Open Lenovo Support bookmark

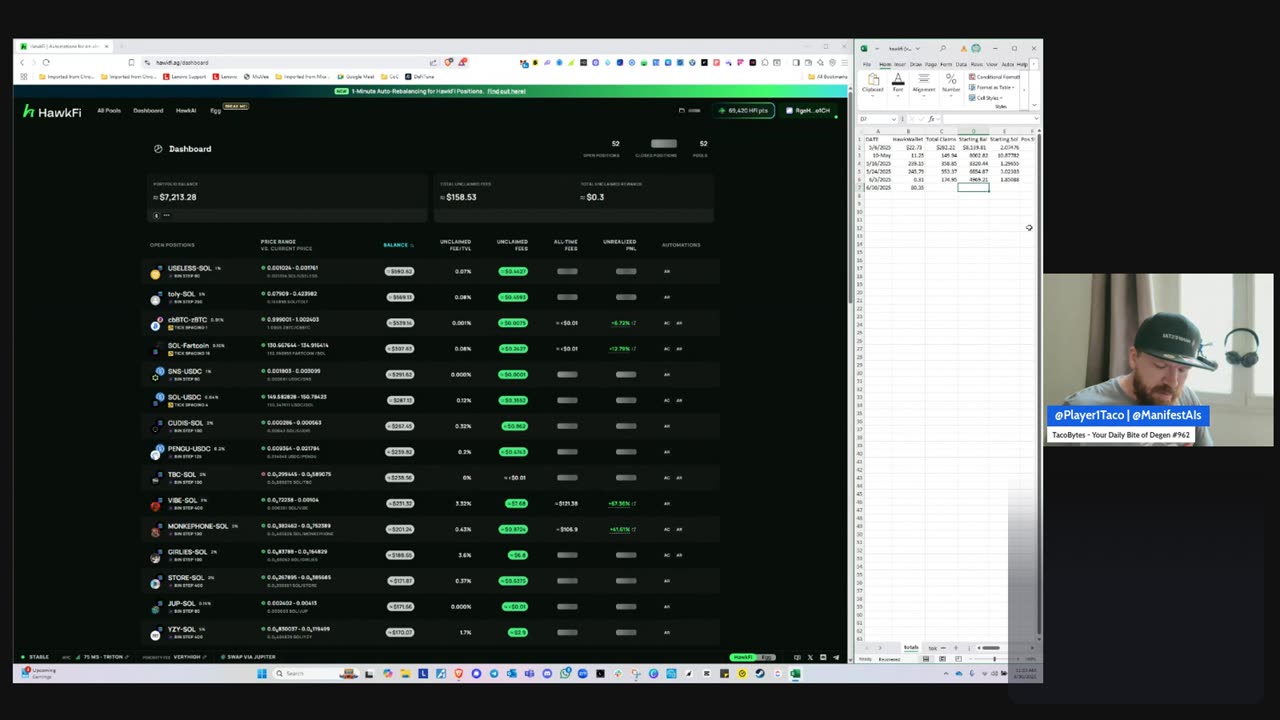pos(185,77)
